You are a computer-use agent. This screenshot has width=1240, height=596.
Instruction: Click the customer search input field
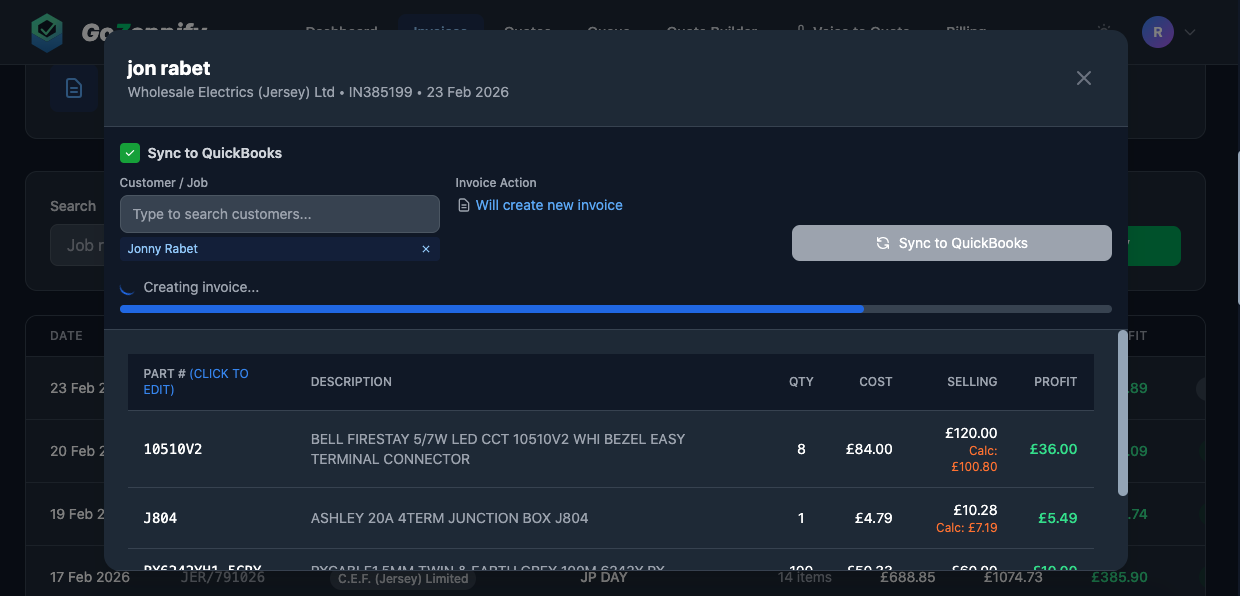[279, 213]
